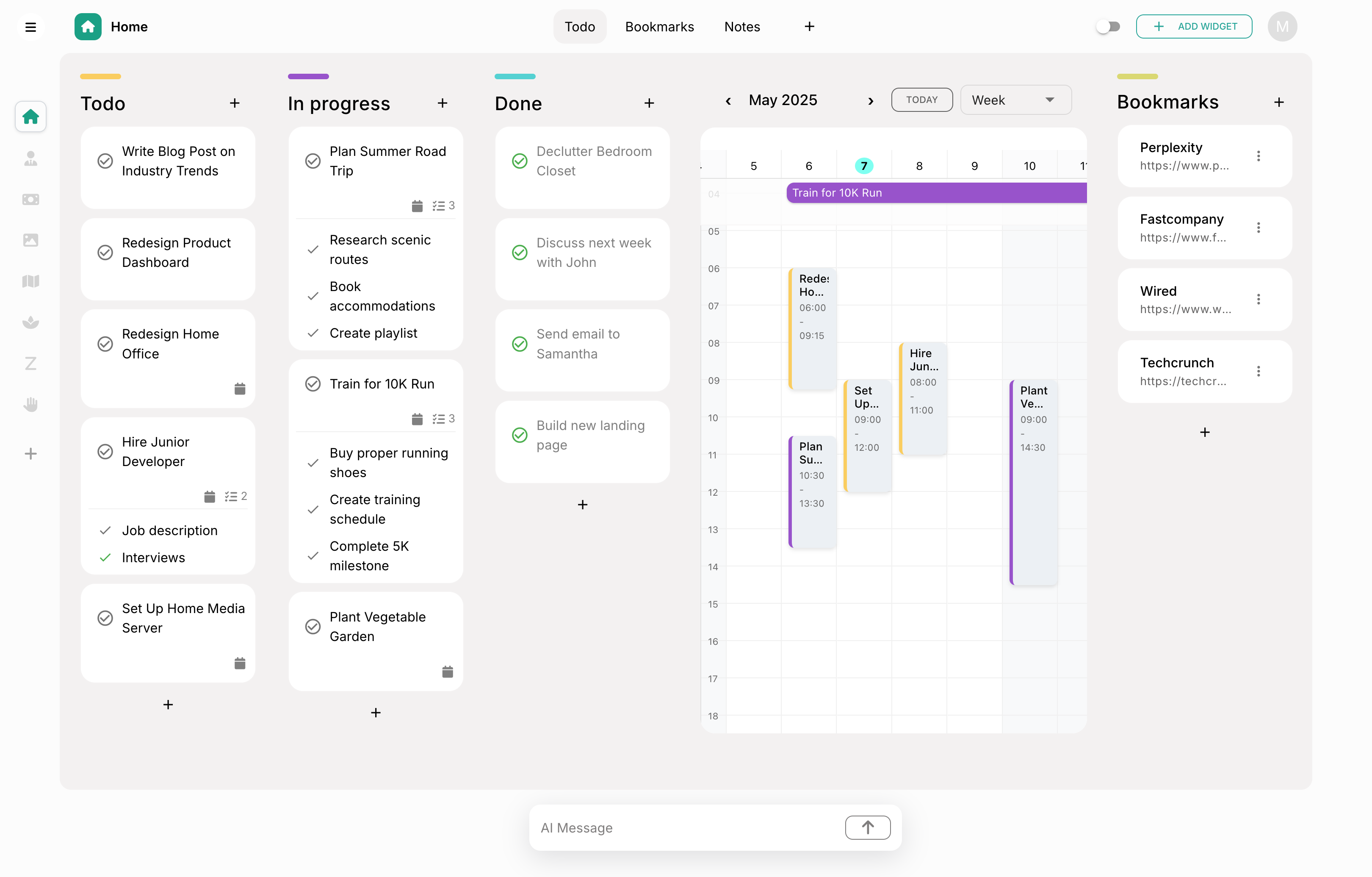The width and height of the screenshot is (1372, 877).
Task: Toggle the switch next to Add Widget
Action: pyautogui.click(x=1108, y=27)
